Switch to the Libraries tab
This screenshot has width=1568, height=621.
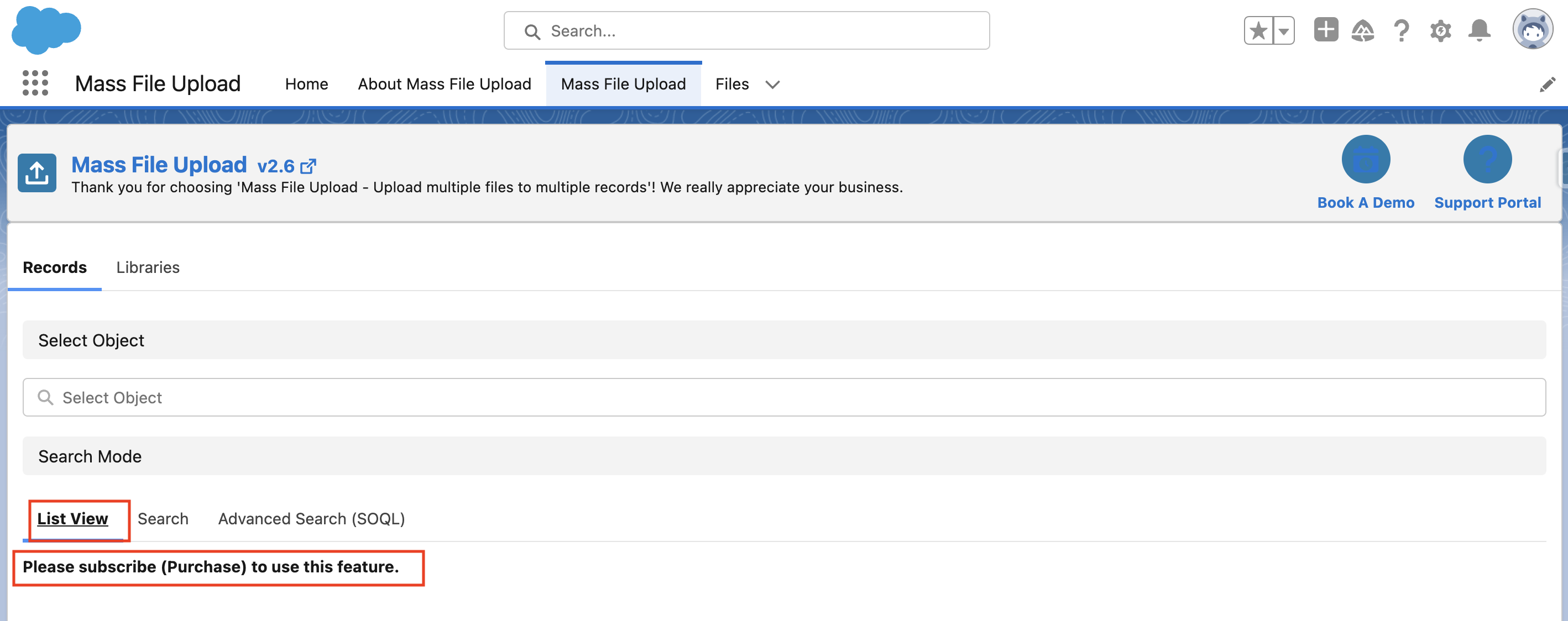pos(147,267)
